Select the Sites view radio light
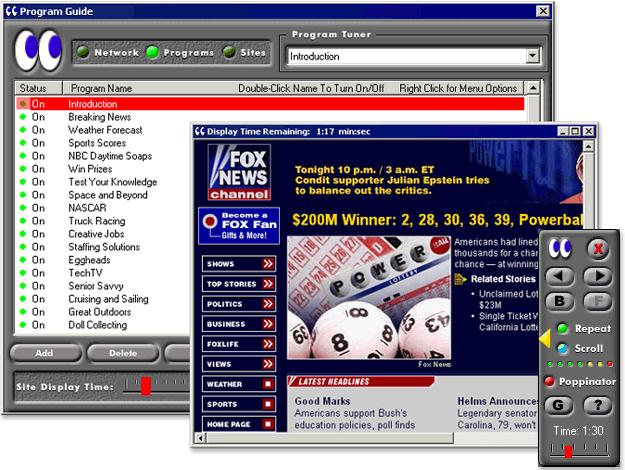This screenshot has width=625, height=470. click(x=229, y=52)
